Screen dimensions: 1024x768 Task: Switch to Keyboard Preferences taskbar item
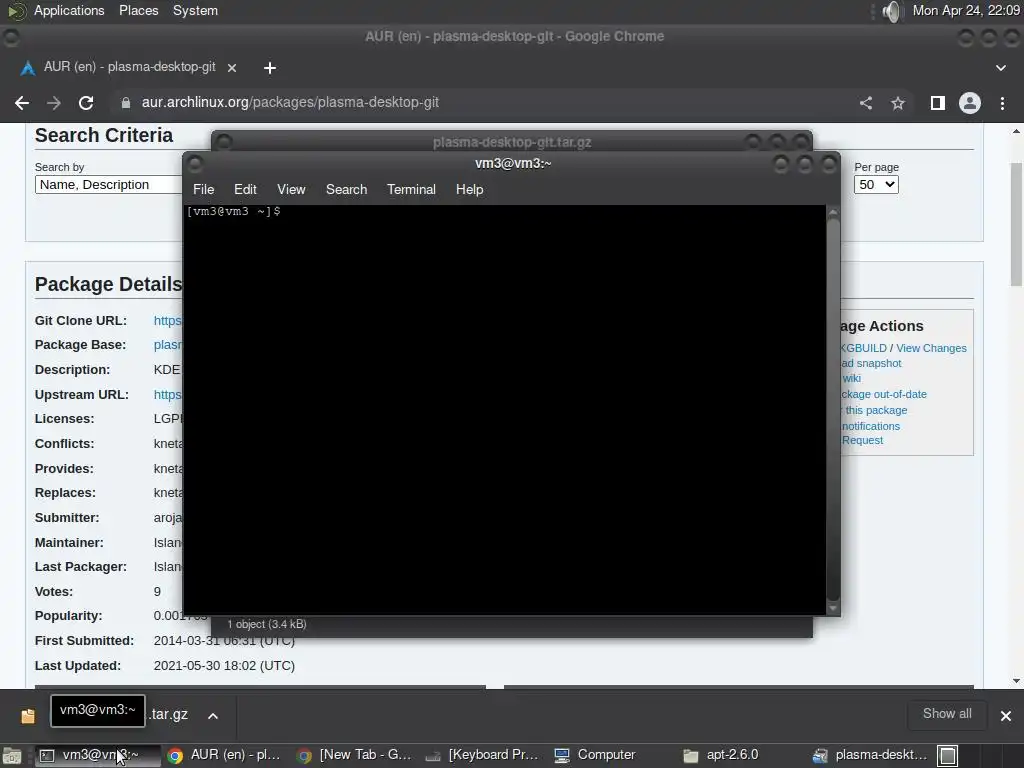(484, 755)
